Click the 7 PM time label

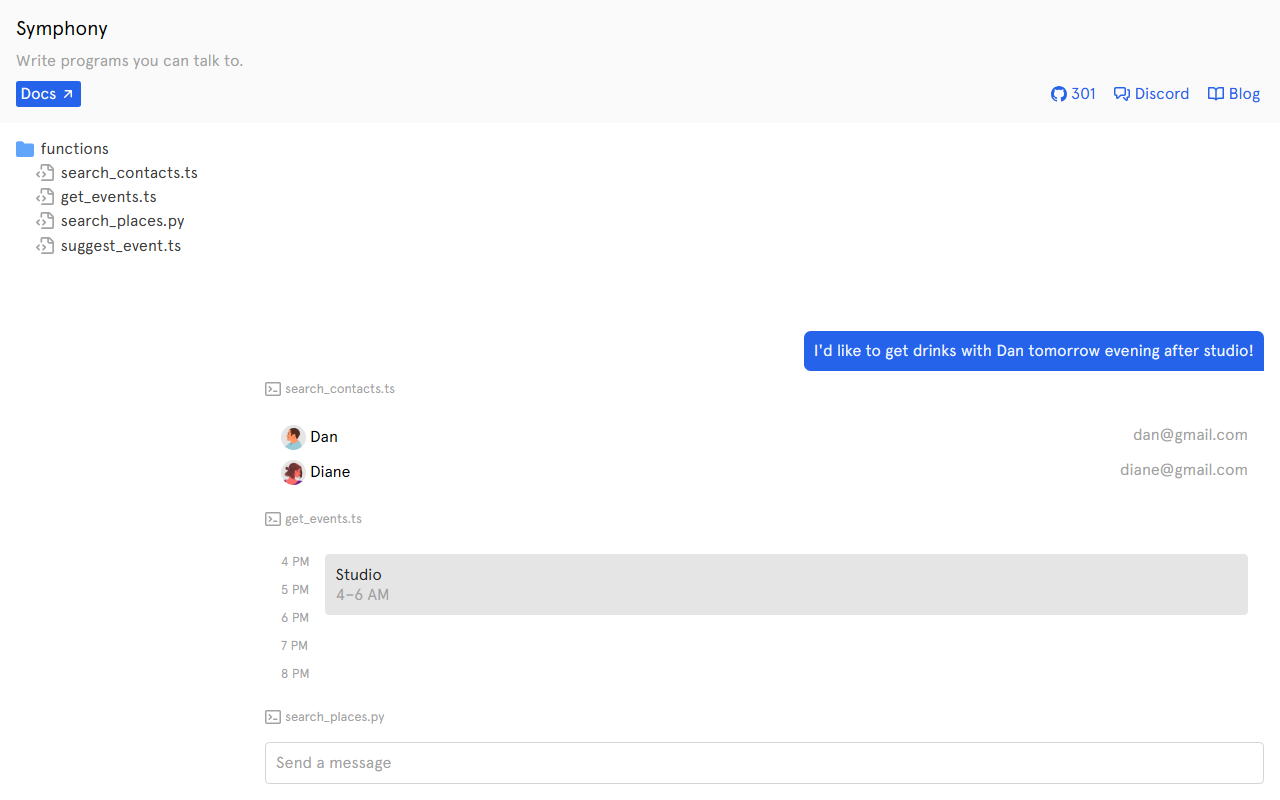pos(295,646)
